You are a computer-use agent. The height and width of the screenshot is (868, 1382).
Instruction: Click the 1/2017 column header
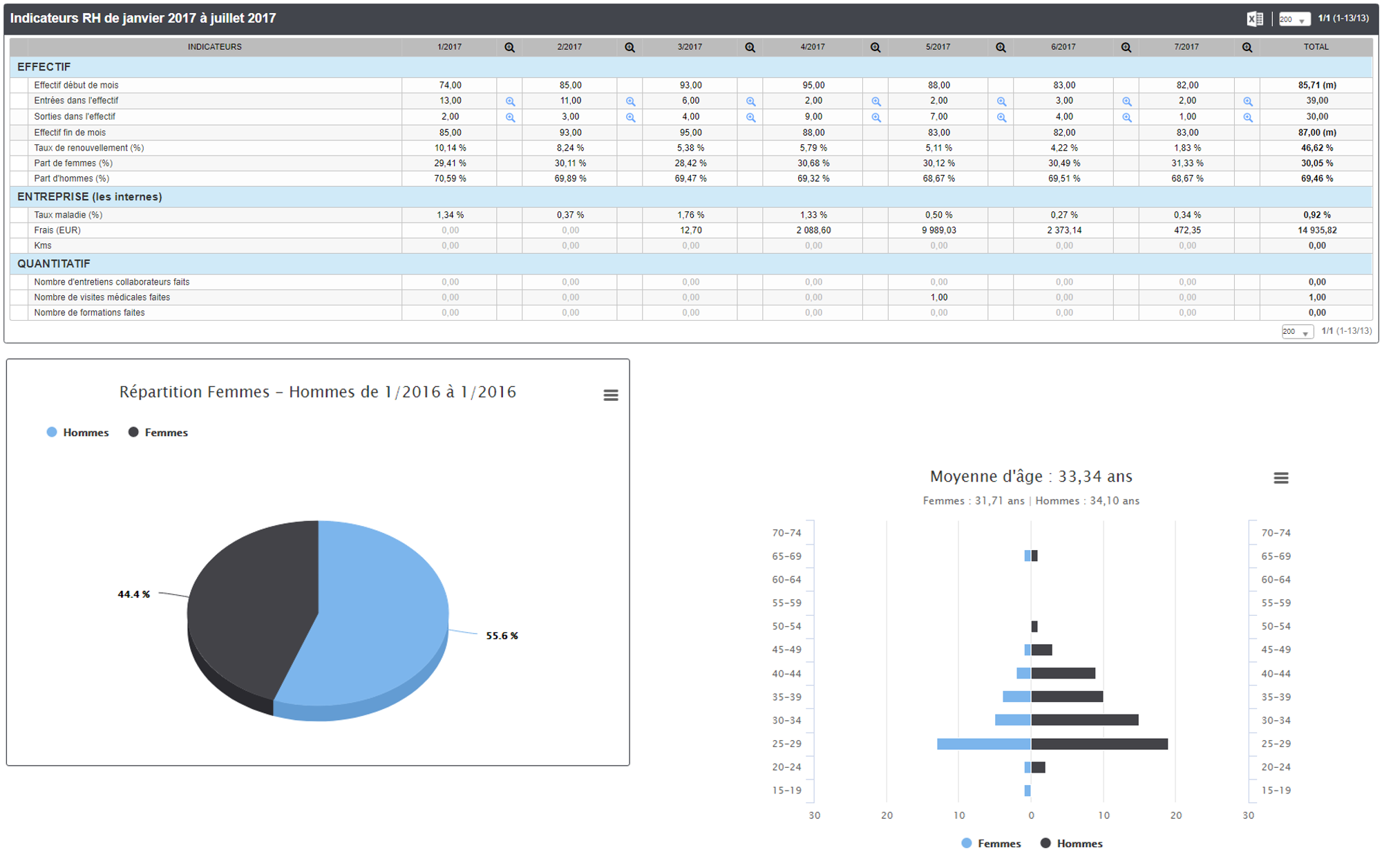(x=449, y=47)
